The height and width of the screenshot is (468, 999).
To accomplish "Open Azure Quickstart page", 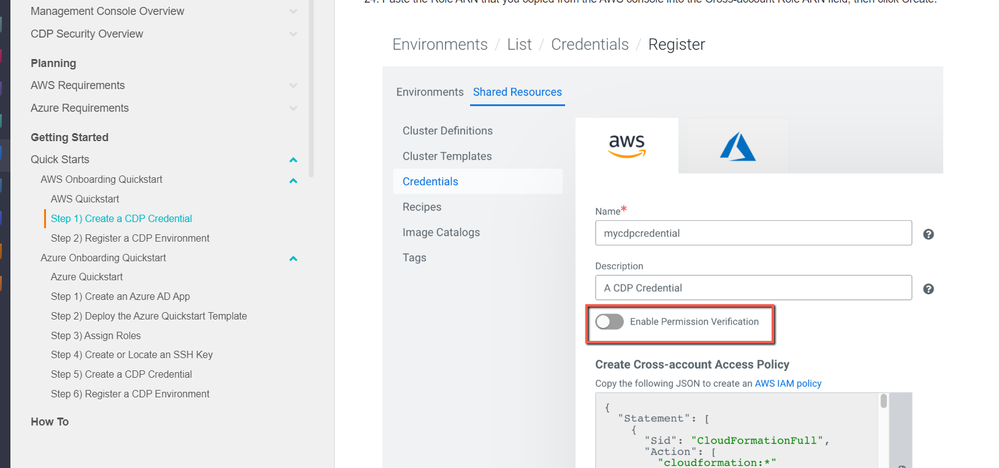I will [87, 277].
